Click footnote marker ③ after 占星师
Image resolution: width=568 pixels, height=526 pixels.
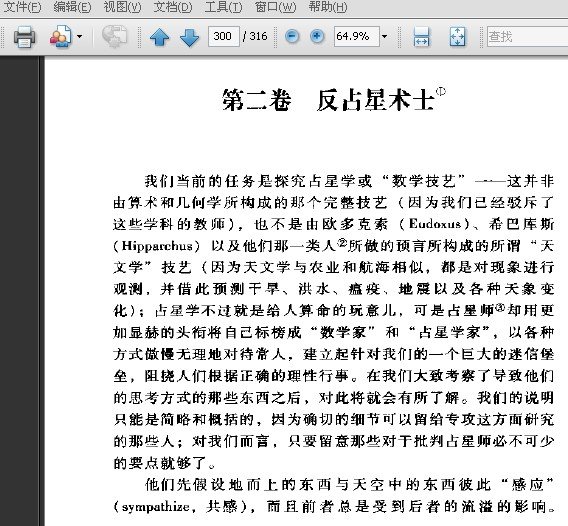coord(500,307)
